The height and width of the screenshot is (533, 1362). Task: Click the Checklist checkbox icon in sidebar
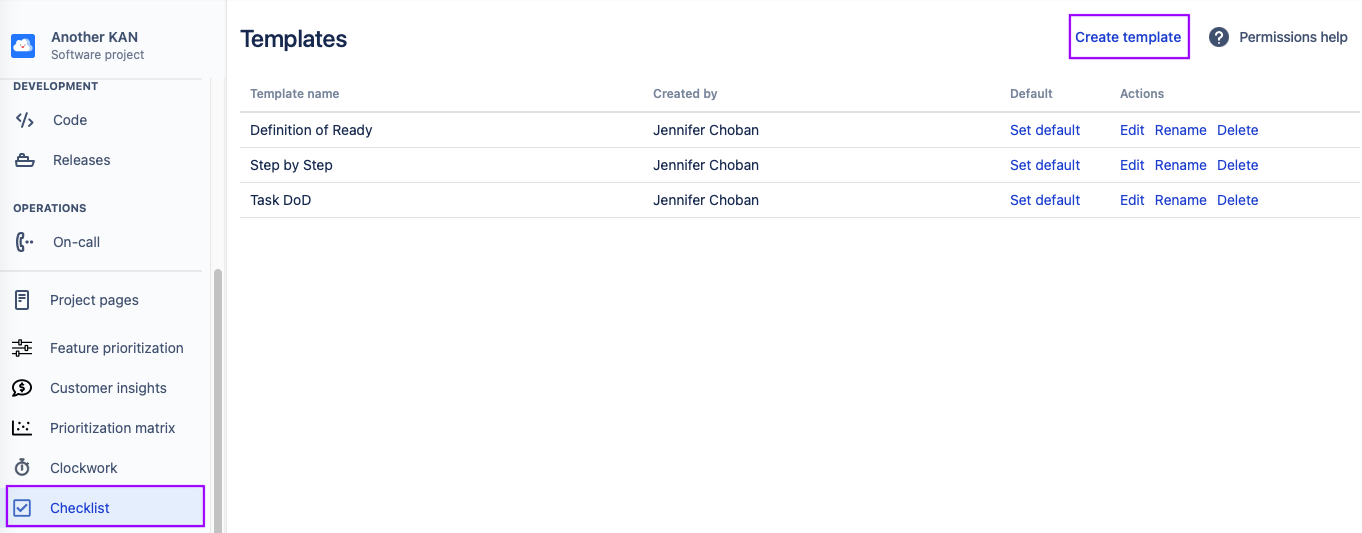point(22,508)
